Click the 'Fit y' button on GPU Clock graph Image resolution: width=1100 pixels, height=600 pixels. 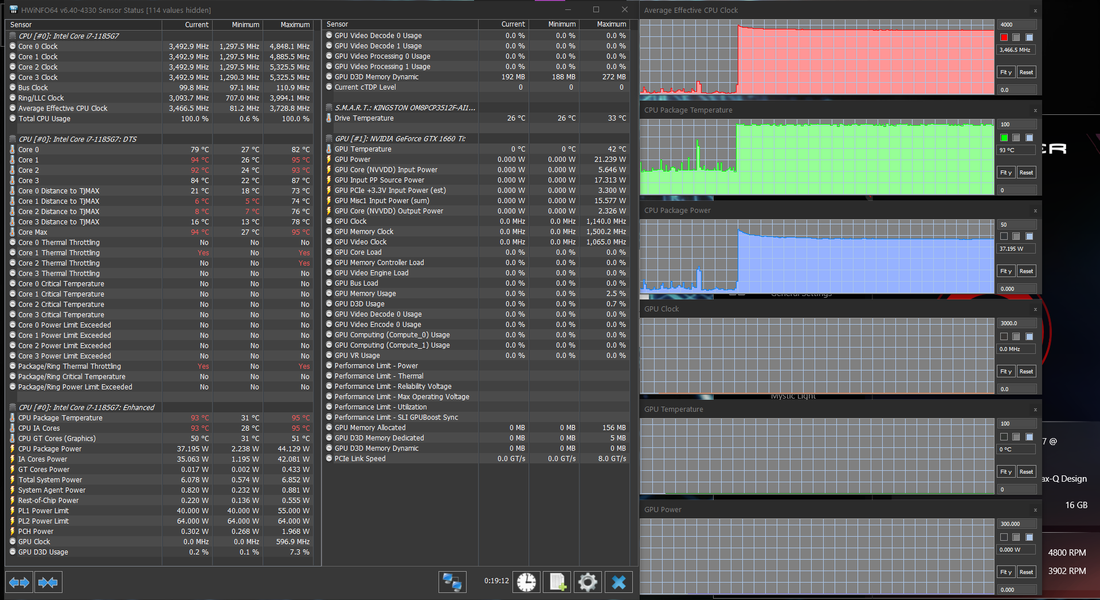point(1006,371)
